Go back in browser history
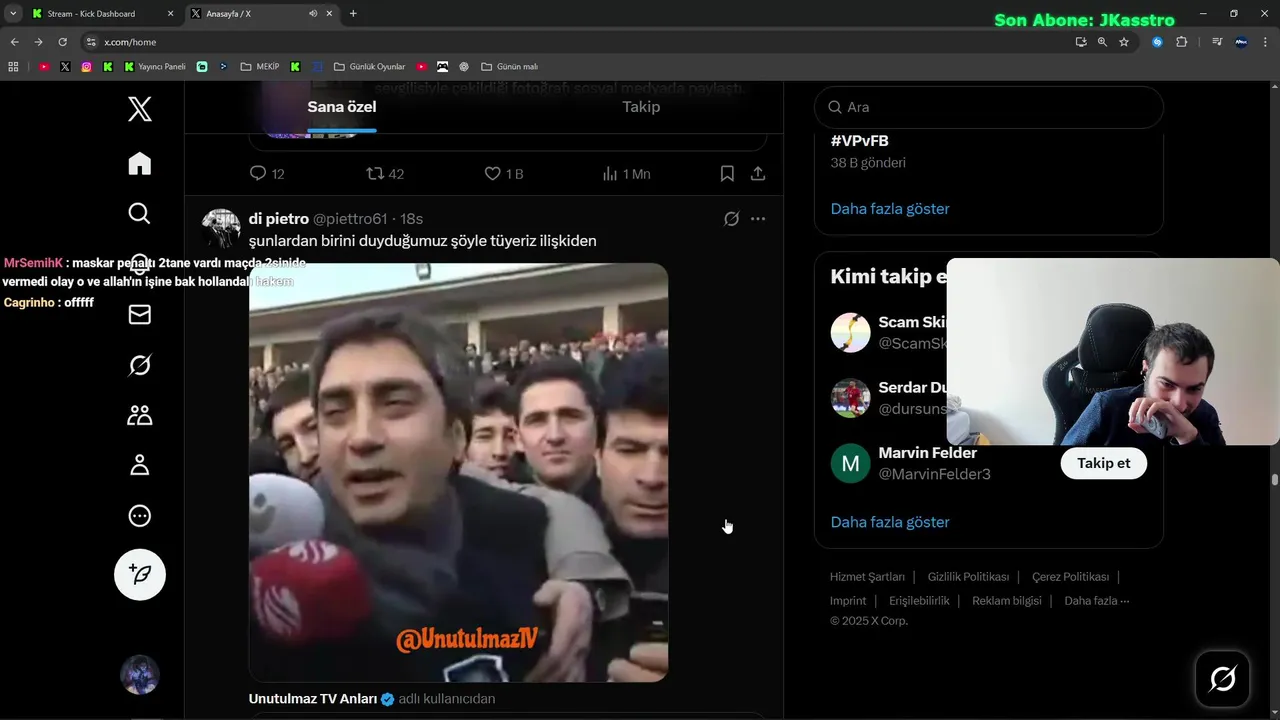Screen dimensions: 1280x720 pos(14,42)
